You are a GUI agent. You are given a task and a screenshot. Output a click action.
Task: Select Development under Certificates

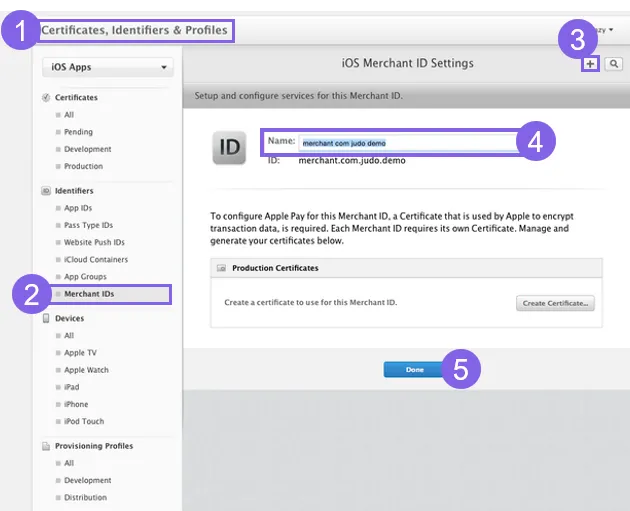[x=88, y=149]
